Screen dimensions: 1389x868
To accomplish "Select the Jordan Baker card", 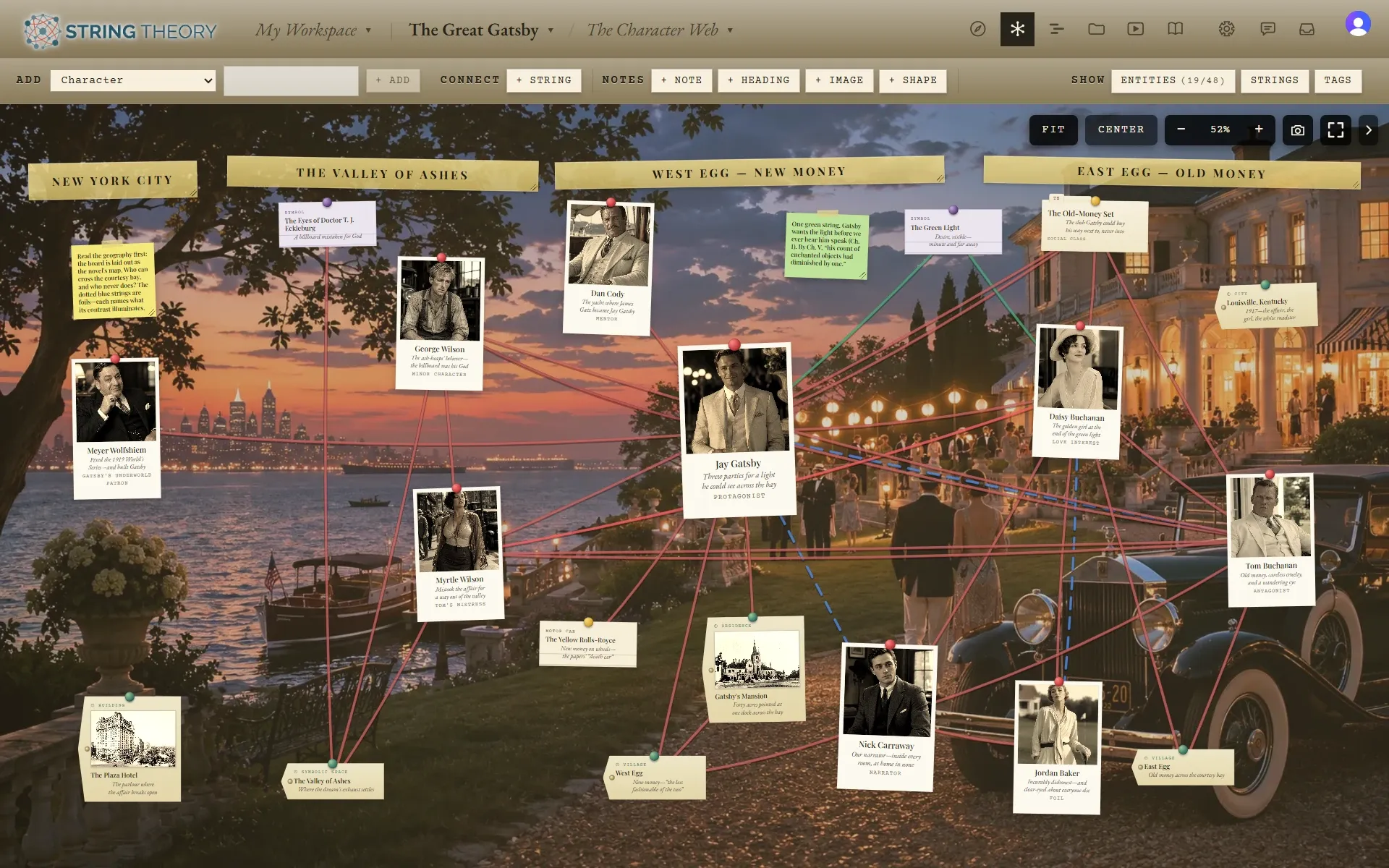I will click(1058, 746).
